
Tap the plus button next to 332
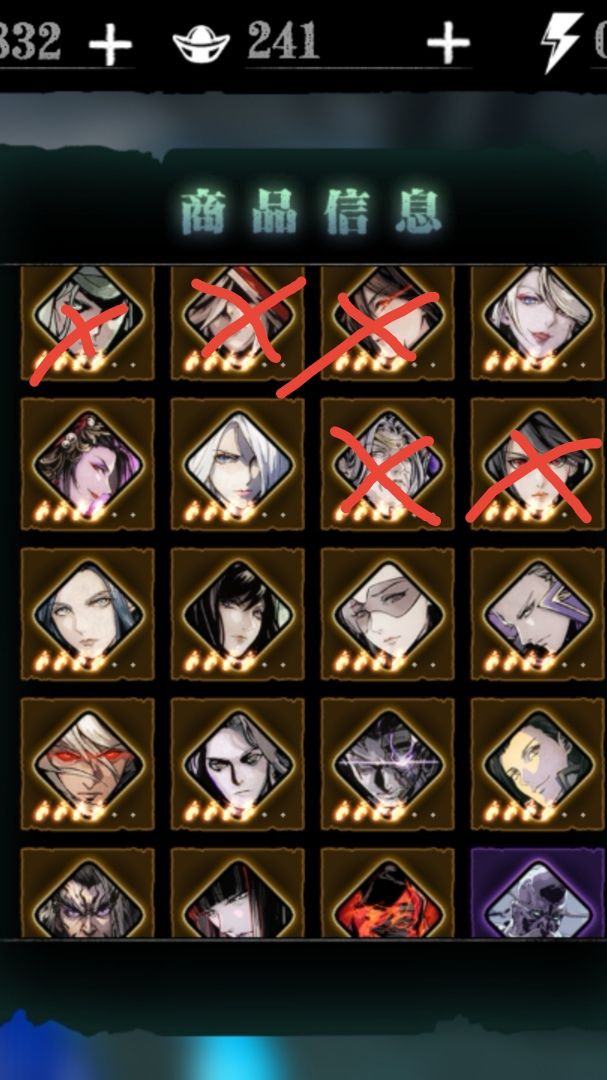110,45
